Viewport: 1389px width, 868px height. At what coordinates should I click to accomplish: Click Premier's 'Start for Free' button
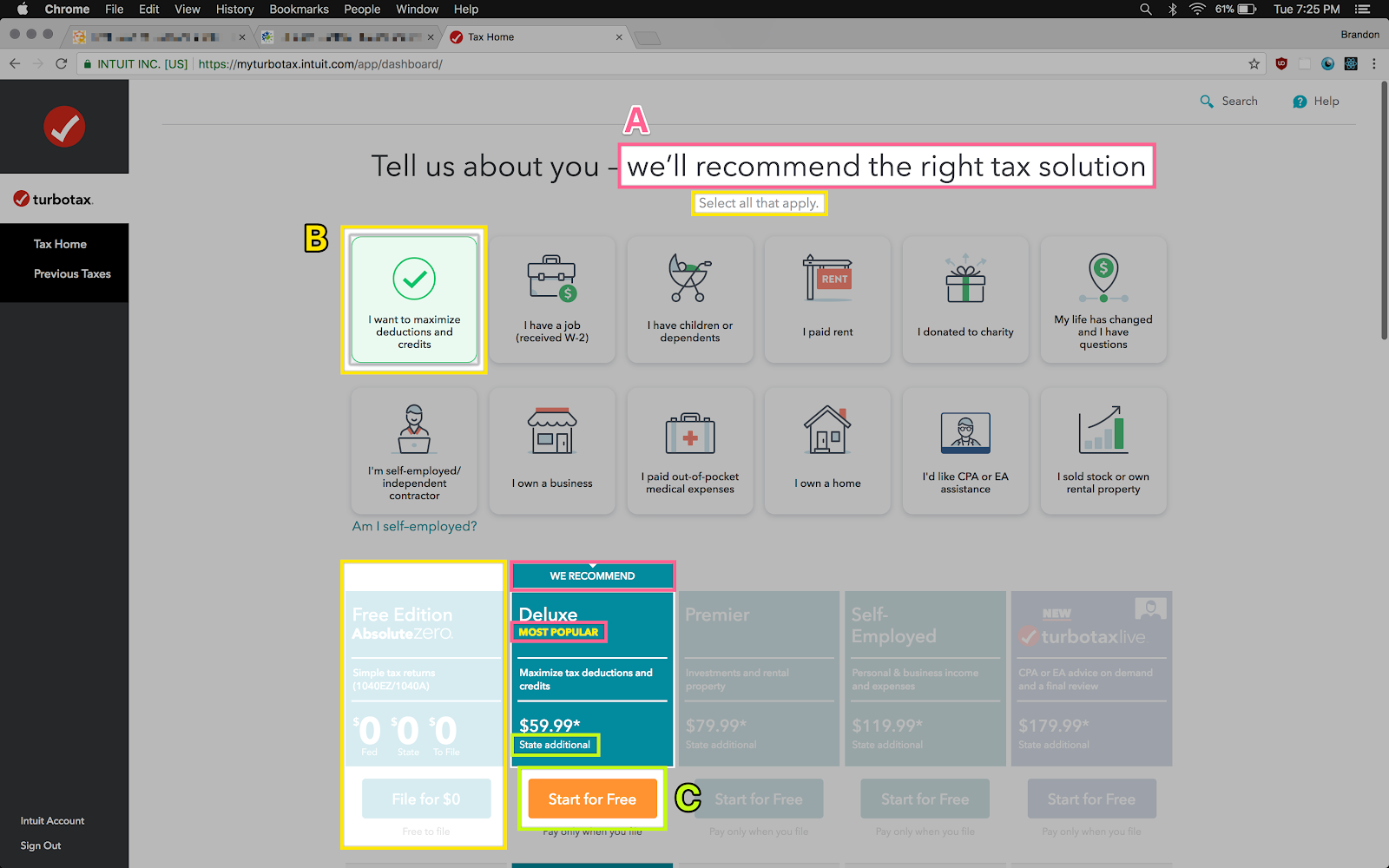(759, 799)
